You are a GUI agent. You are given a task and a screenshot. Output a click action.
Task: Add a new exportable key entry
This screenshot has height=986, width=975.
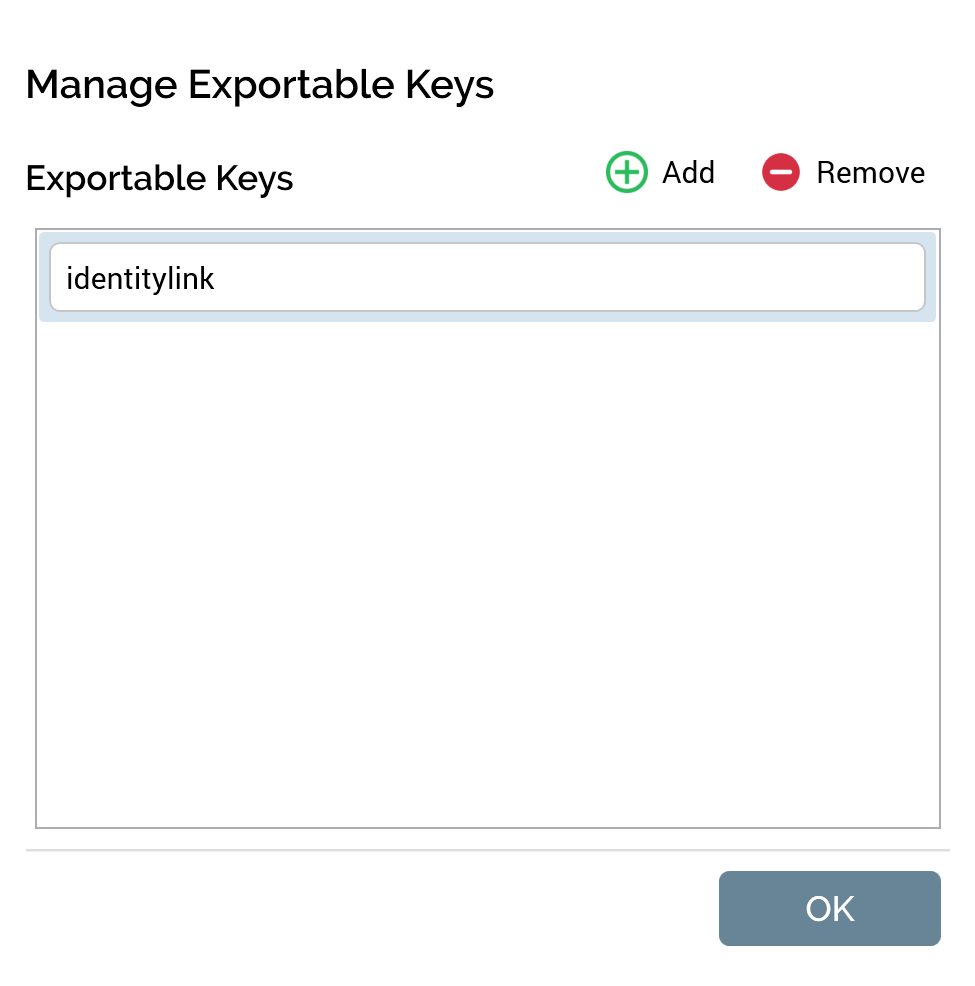pos(661,173)
